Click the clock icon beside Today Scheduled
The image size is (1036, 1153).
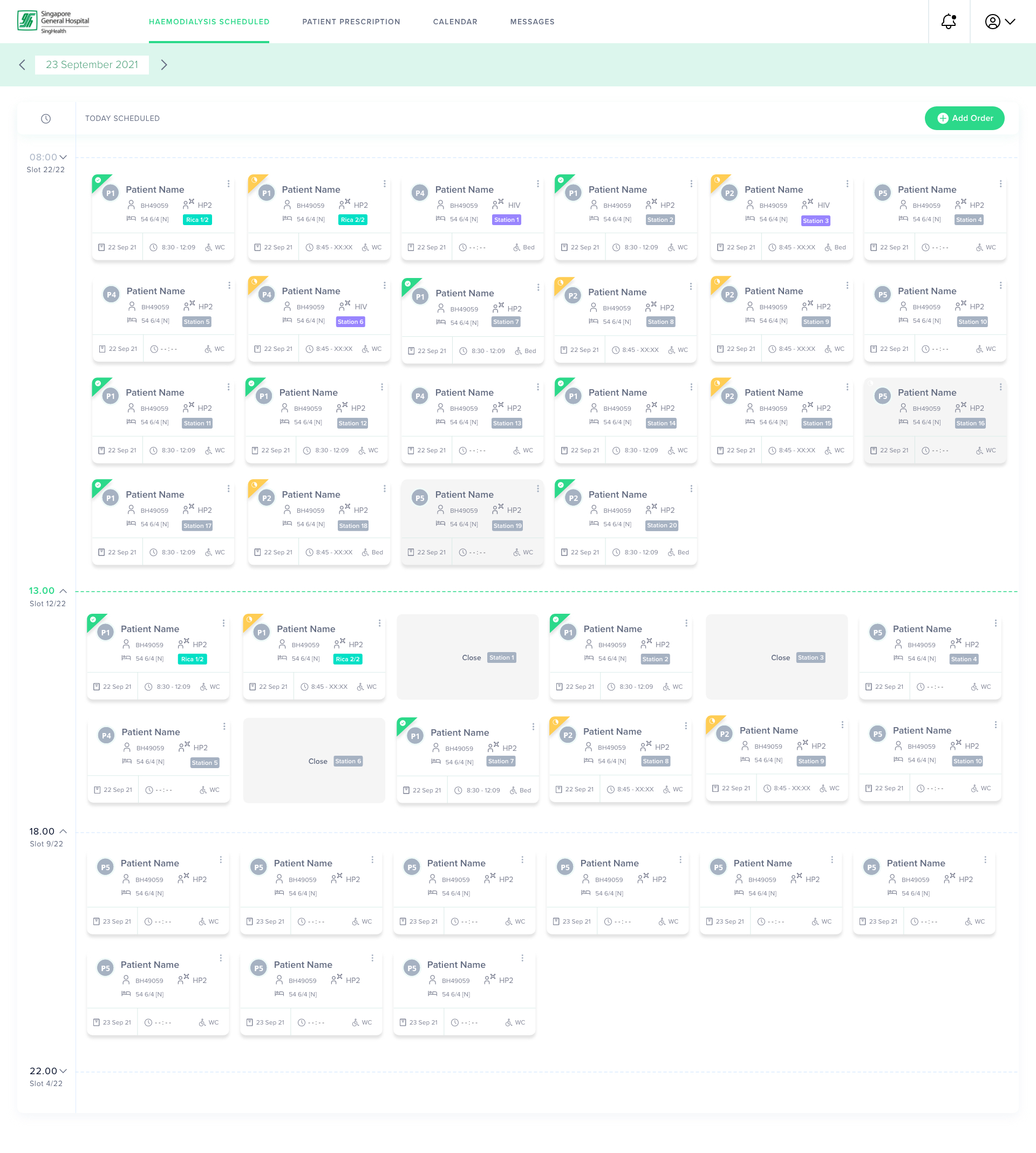click(x=46, y=118)
